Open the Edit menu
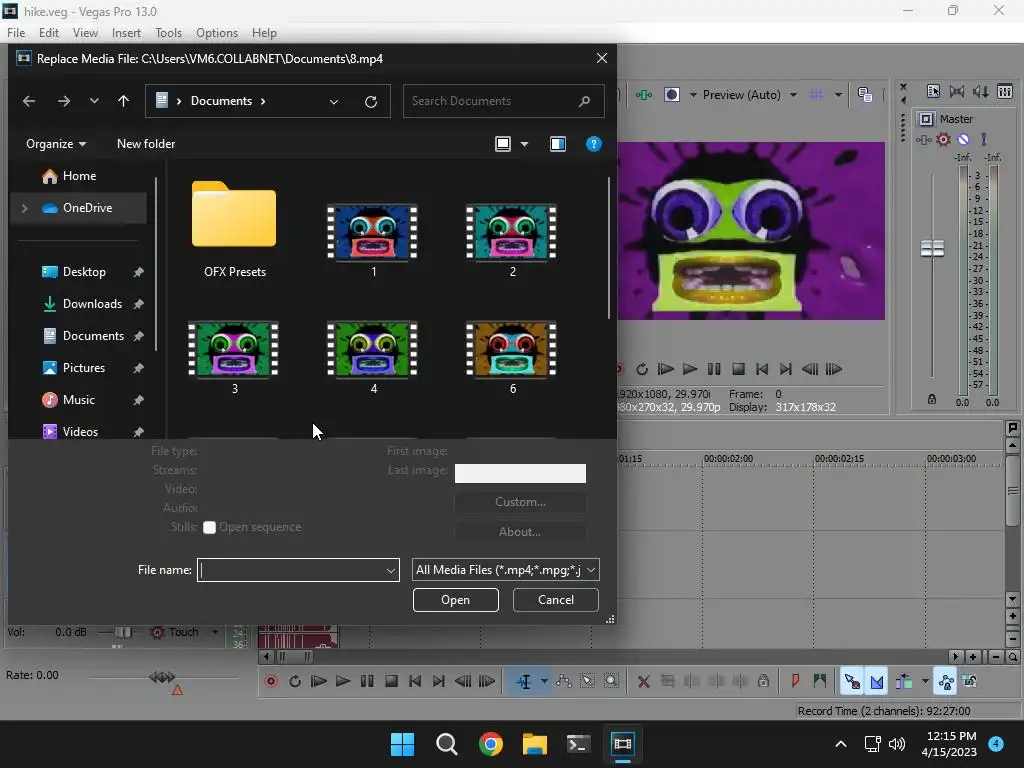This screenshot has height=768, width=1024. click(x=48, y=33)
